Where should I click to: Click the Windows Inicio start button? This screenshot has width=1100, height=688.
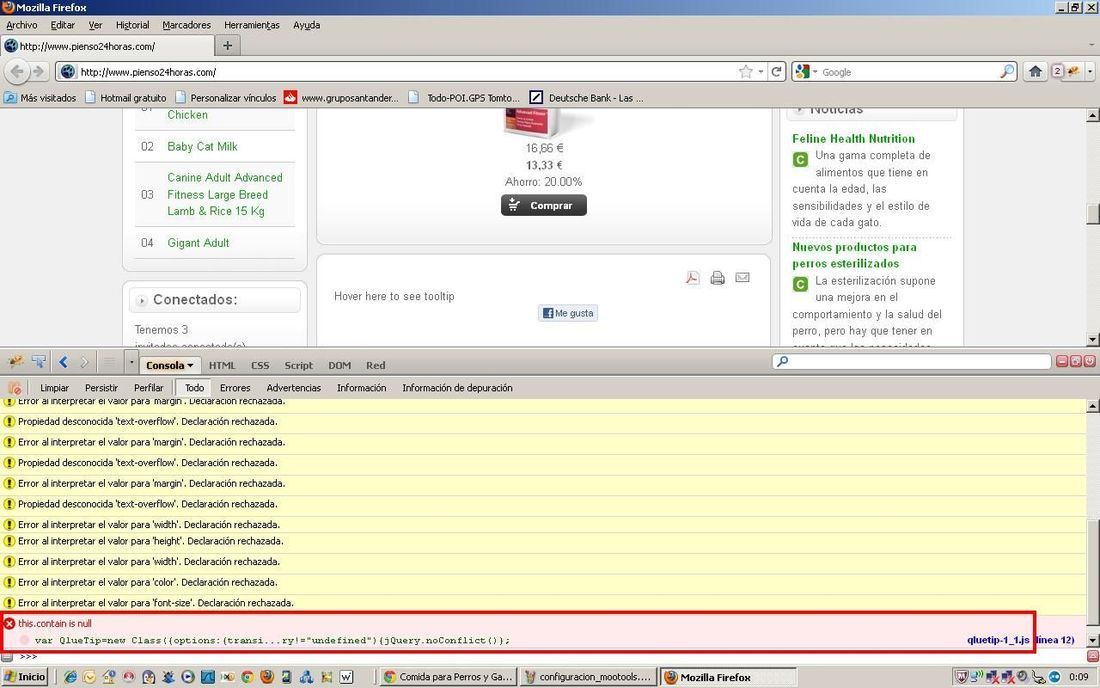click(x=25, y=677)
